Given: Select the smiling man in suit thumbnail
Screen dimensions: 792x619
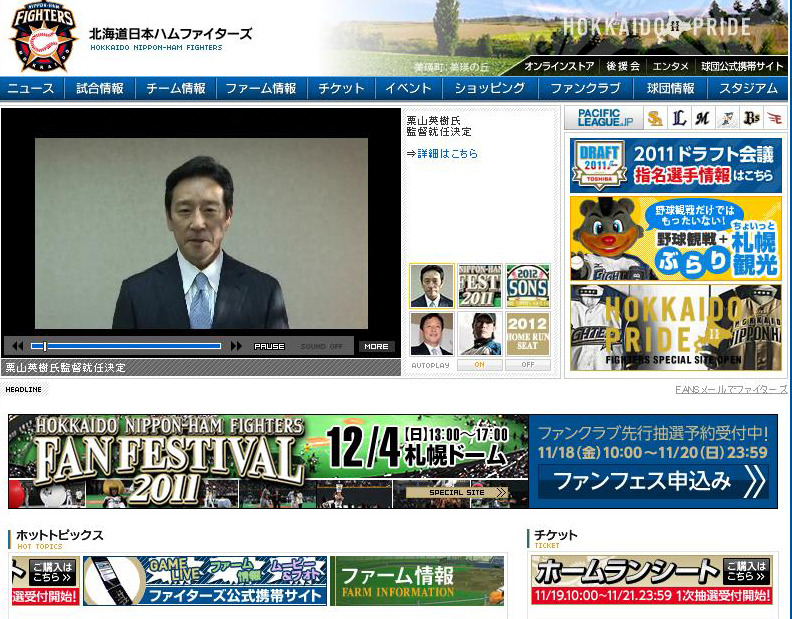Looking at the screenshot, I should point(432,334).
